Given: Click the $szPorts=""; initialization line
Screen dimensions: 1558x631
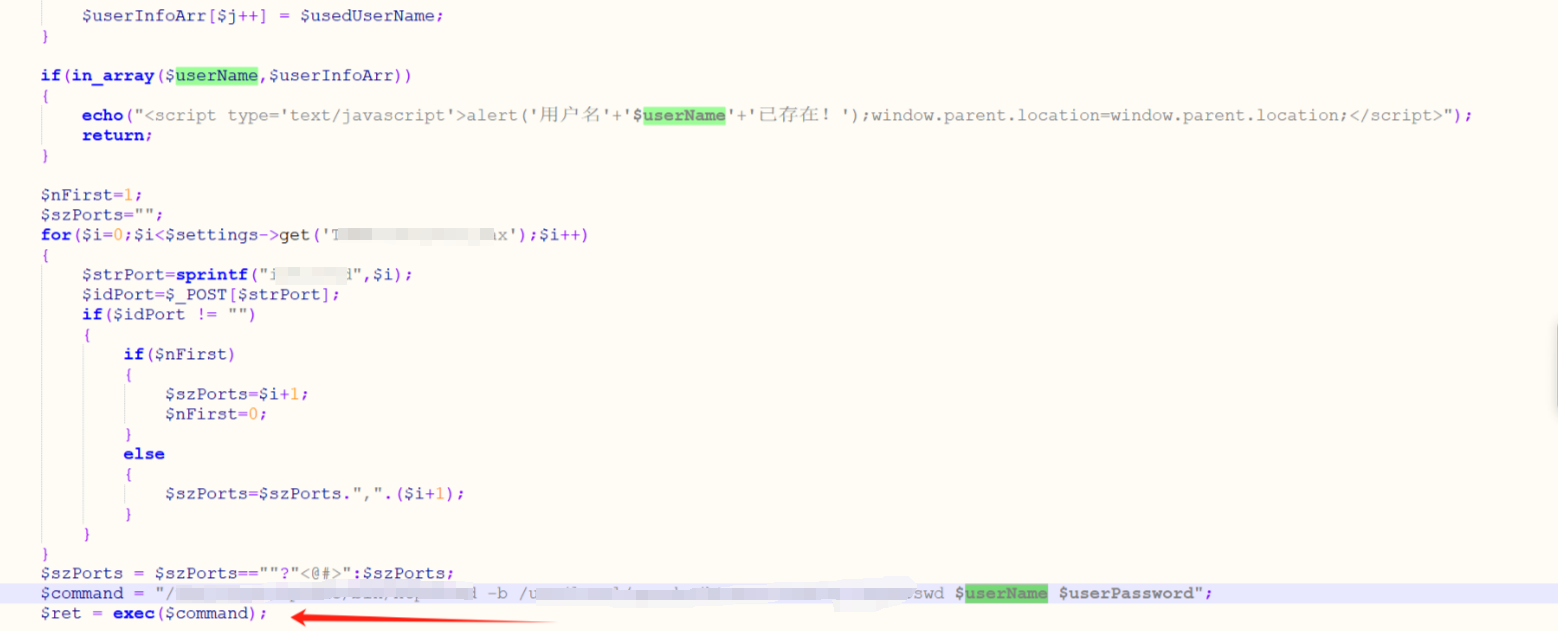Looking at the screenshot, I should tap(102, 214).
